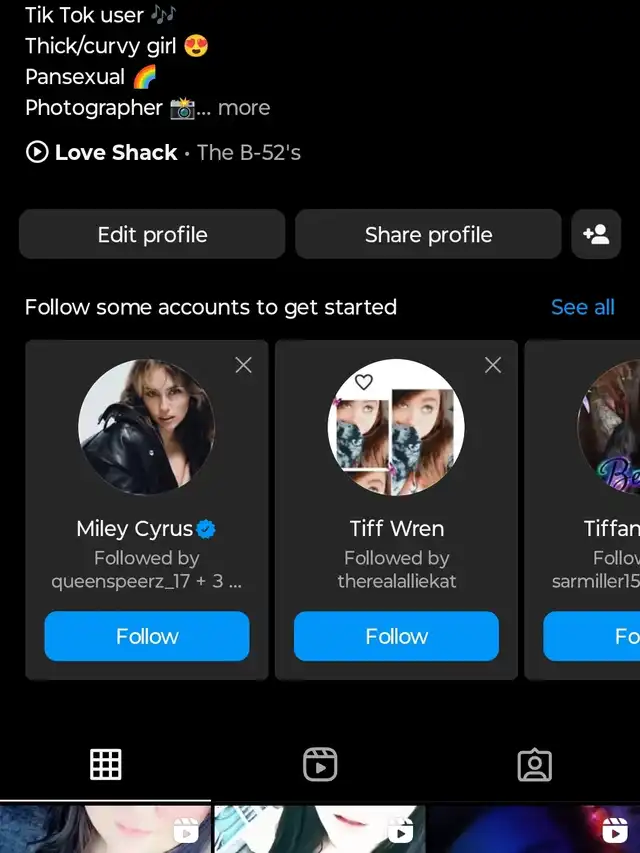Tap the Share profile button
The height and width of the screenshot is (853, 640).
coord(428,235)
